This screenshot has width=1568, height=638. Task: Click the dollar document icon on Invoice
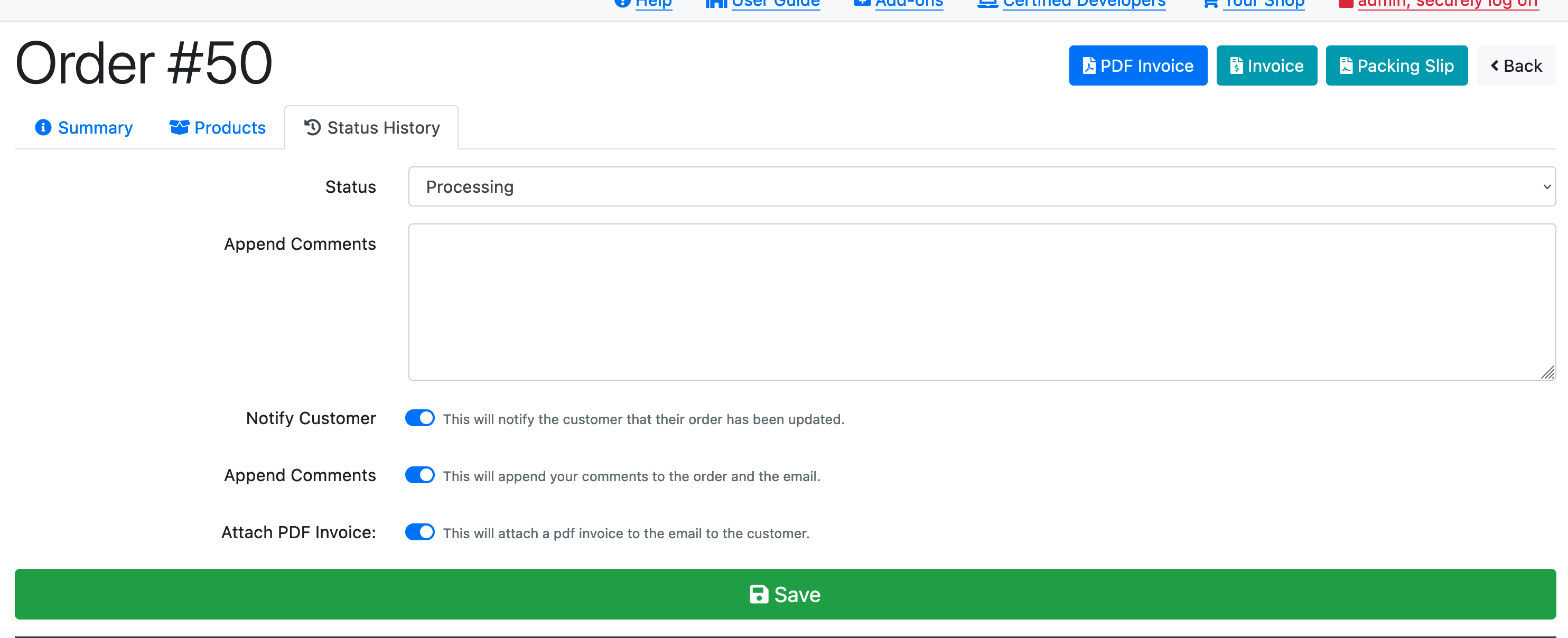(1236, 65)
